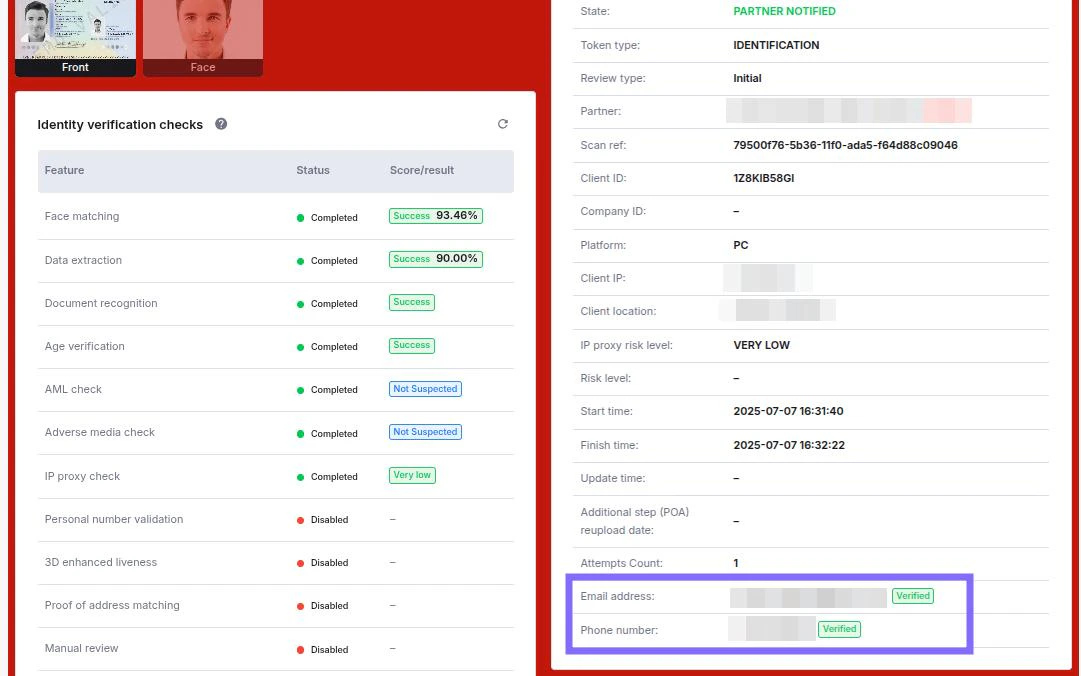Select the blurred Email address value
1081x676 pixels.
(x=808, y=597)
